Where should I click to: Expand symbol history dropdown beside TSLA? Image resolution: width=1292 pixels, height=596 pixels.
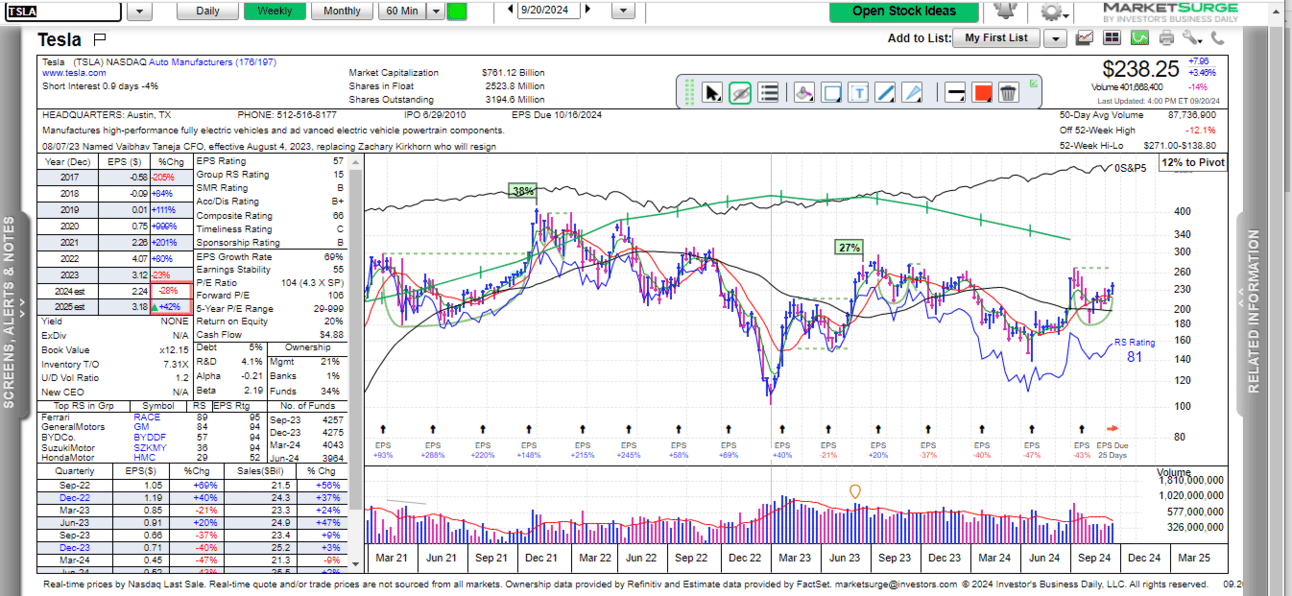click(x=139, y=11)
